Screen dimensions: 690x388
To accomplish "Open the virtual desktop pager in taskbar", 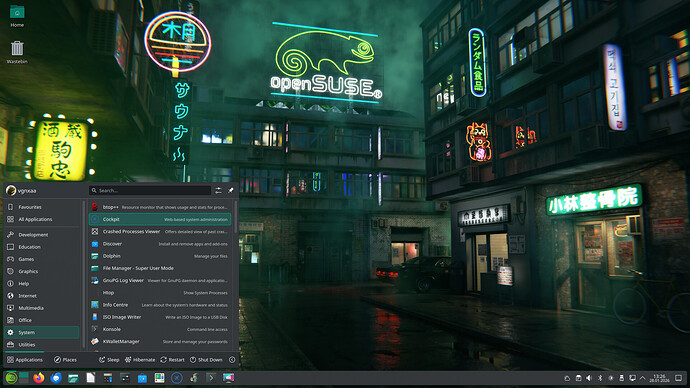I will [x=24, y=378].
